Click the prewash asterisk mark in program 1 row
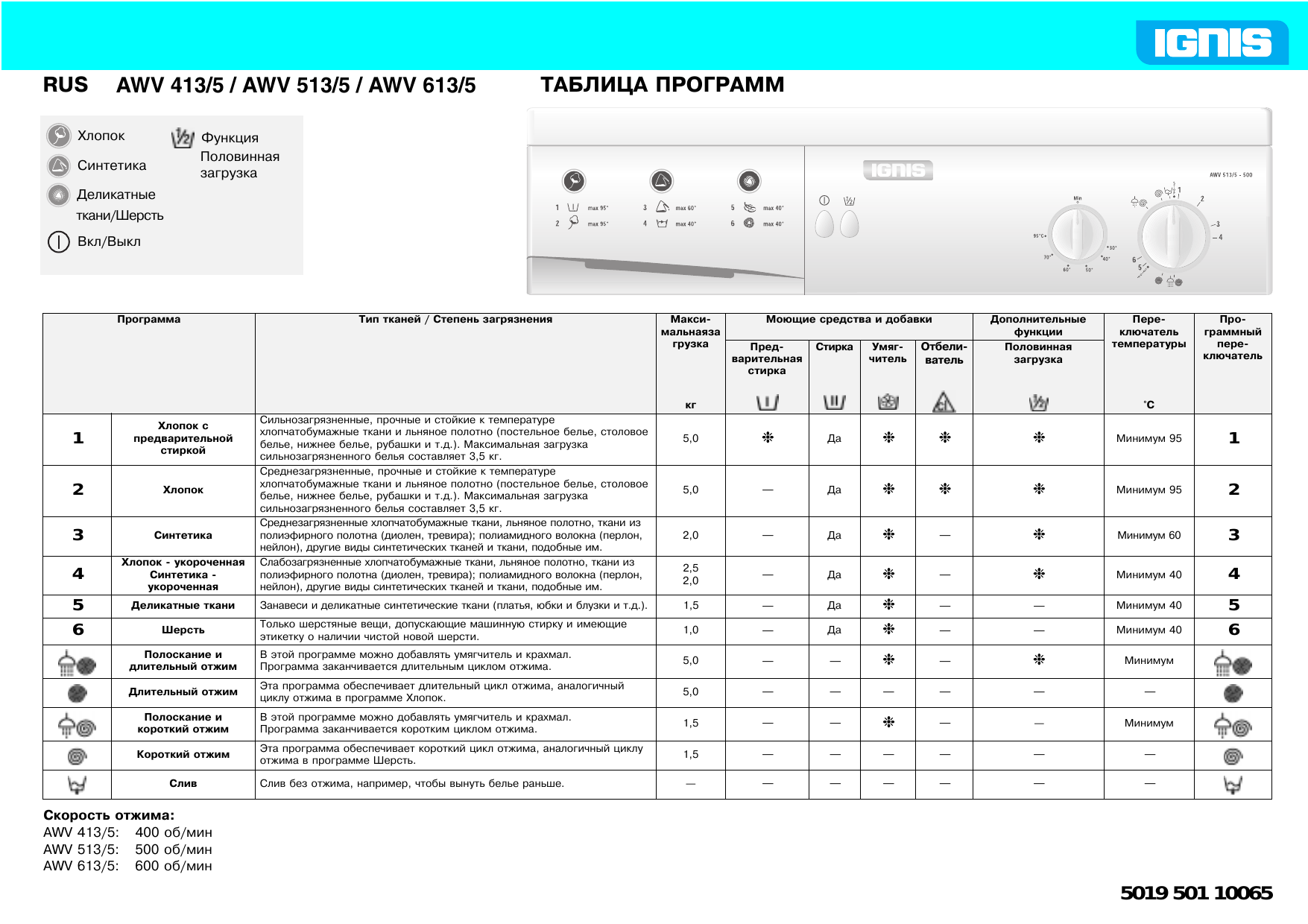 [x=767, y=437]
